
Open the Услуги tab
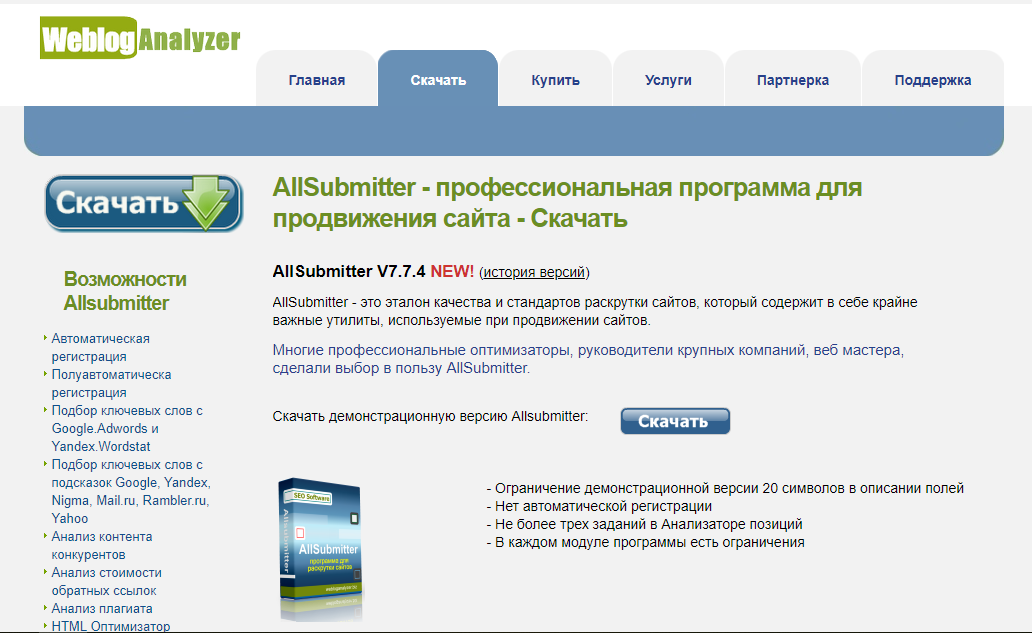click(668, 80)
